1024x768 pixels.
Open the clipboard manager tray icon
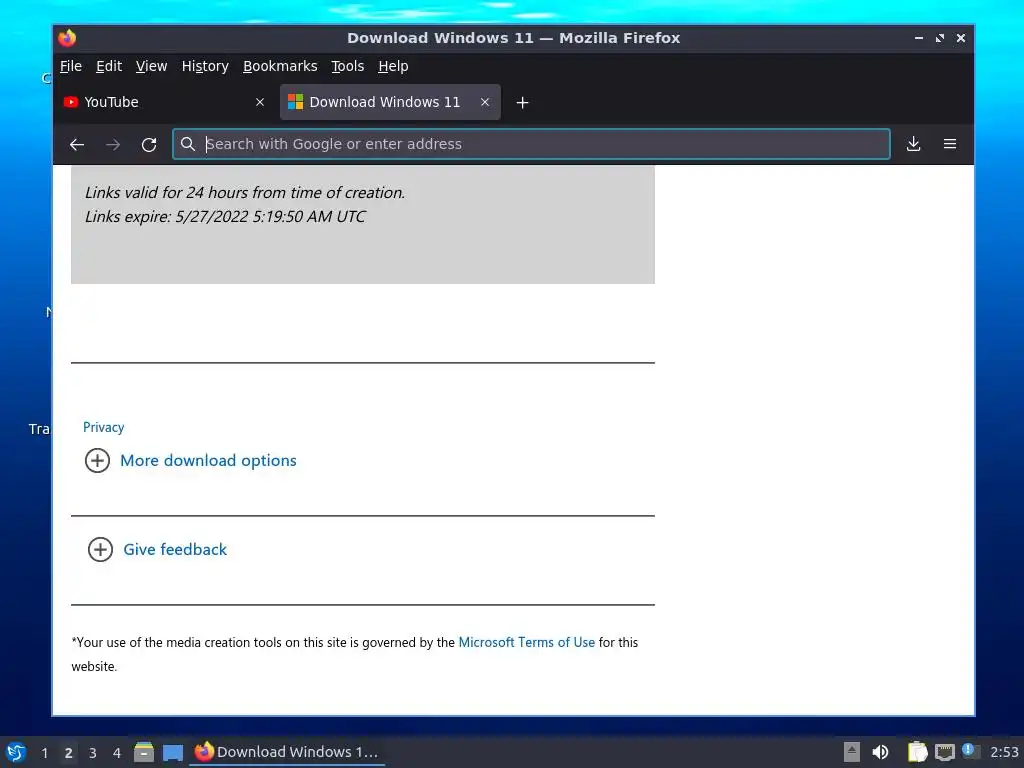coord(917,752)
